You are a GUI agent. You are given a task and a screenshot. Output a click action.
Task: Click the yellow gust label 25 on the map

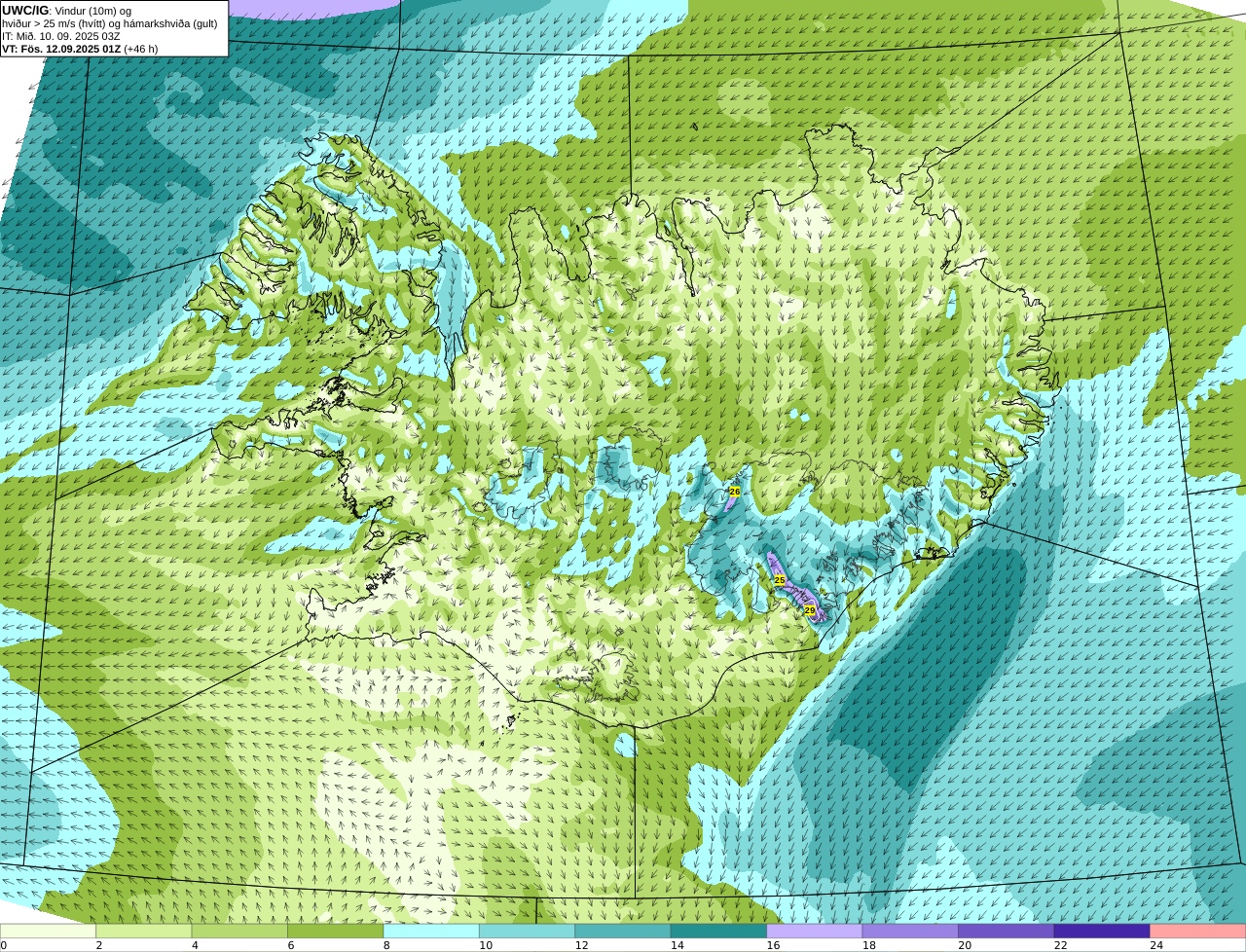[x=780, y=580]
